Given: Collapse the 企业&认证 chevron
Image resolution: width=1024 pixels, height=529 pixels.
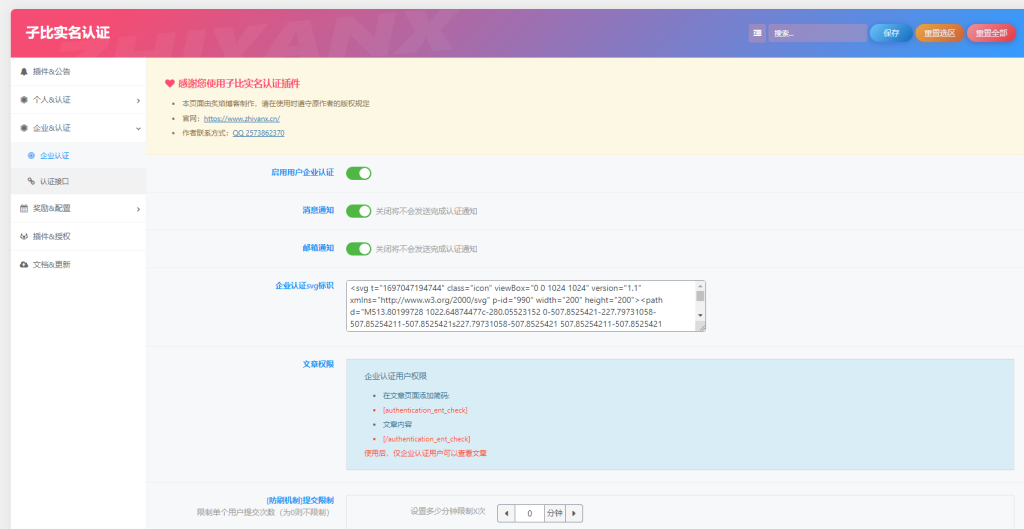Looking at the screenshot, I should click(x=138, y=129).
